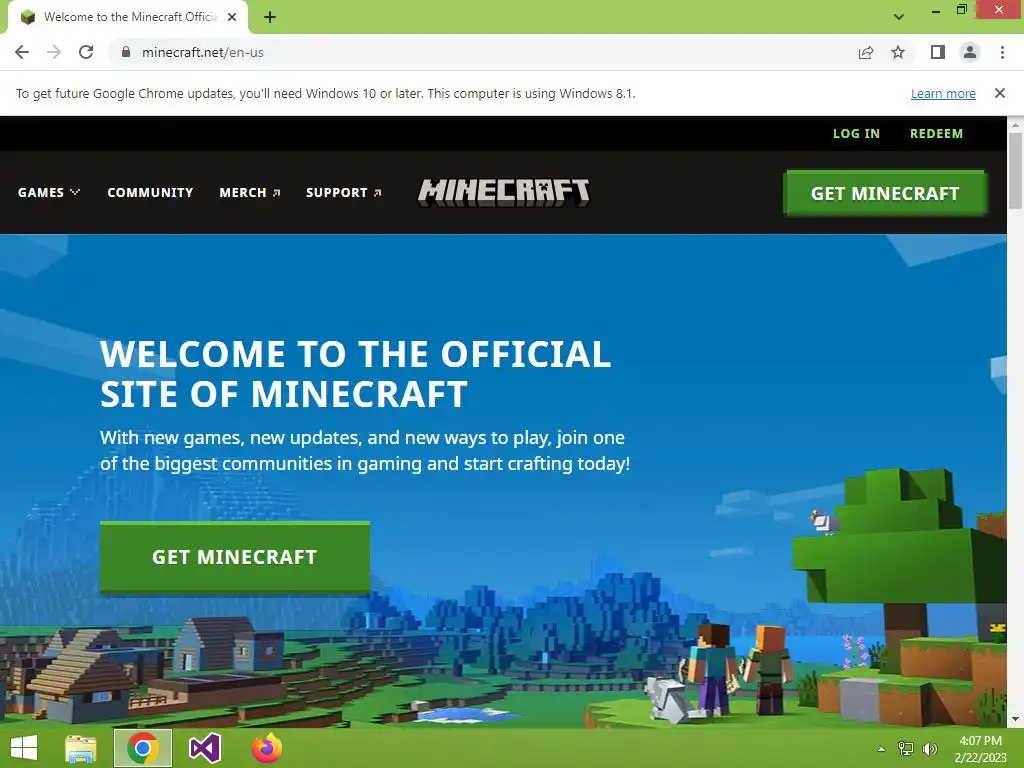This screenshot has height=768, width=1024.
Task: Click the browser forward arrow
Action: pyautogui.click(x=54, y=52)
